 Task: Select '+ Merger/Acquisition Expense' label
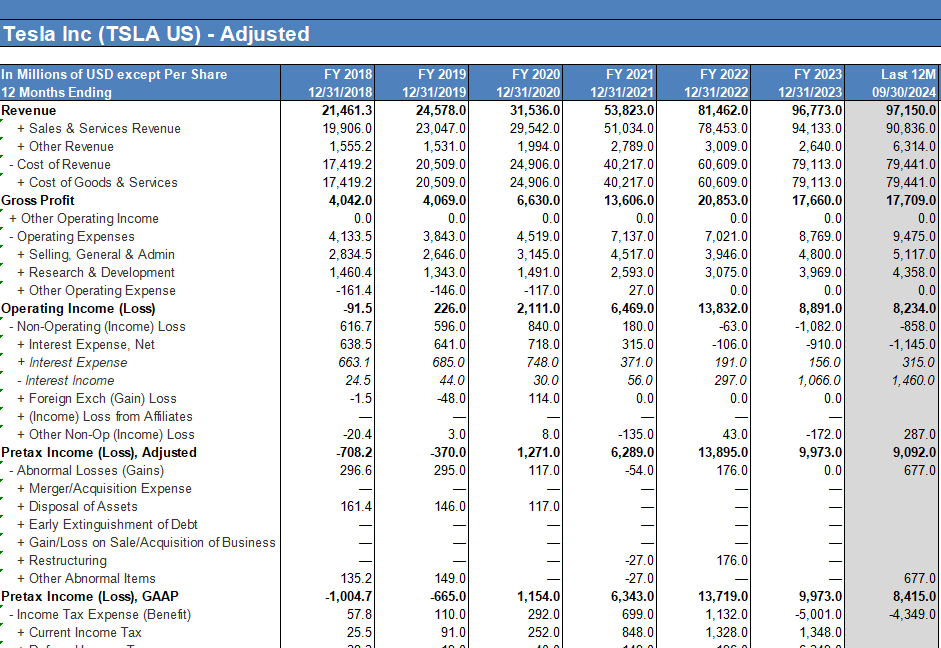click(x=104, y=488)
